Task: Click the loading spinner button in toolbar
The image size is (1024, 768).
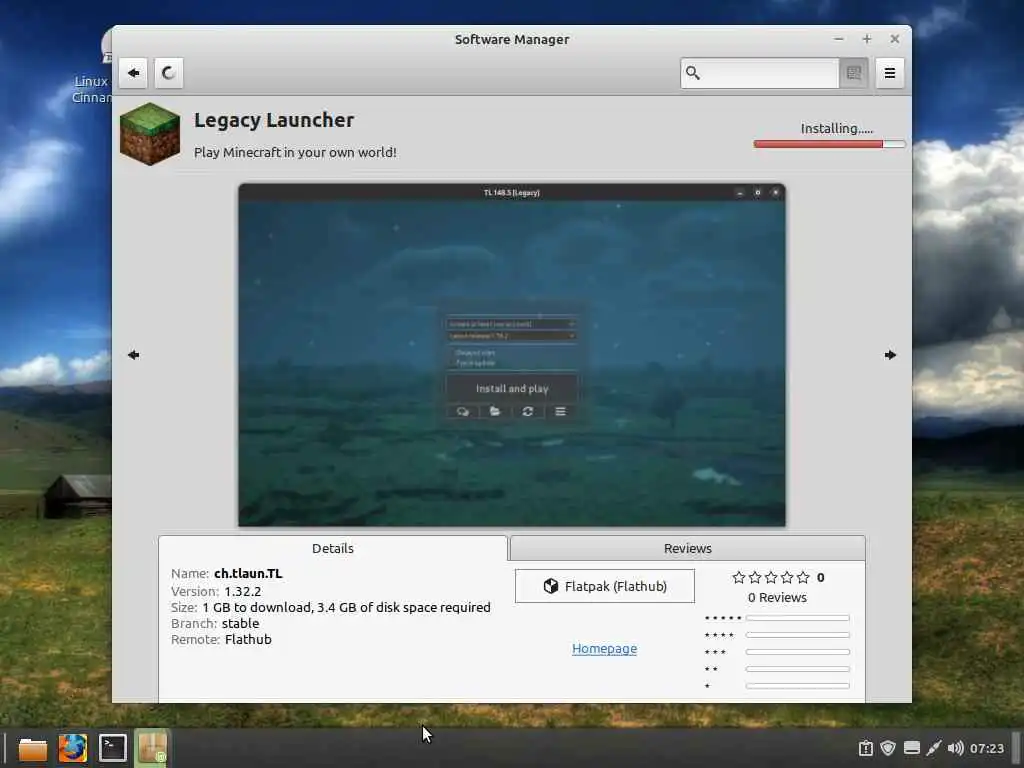Action: pyautogui.click(x=168, y=72)
